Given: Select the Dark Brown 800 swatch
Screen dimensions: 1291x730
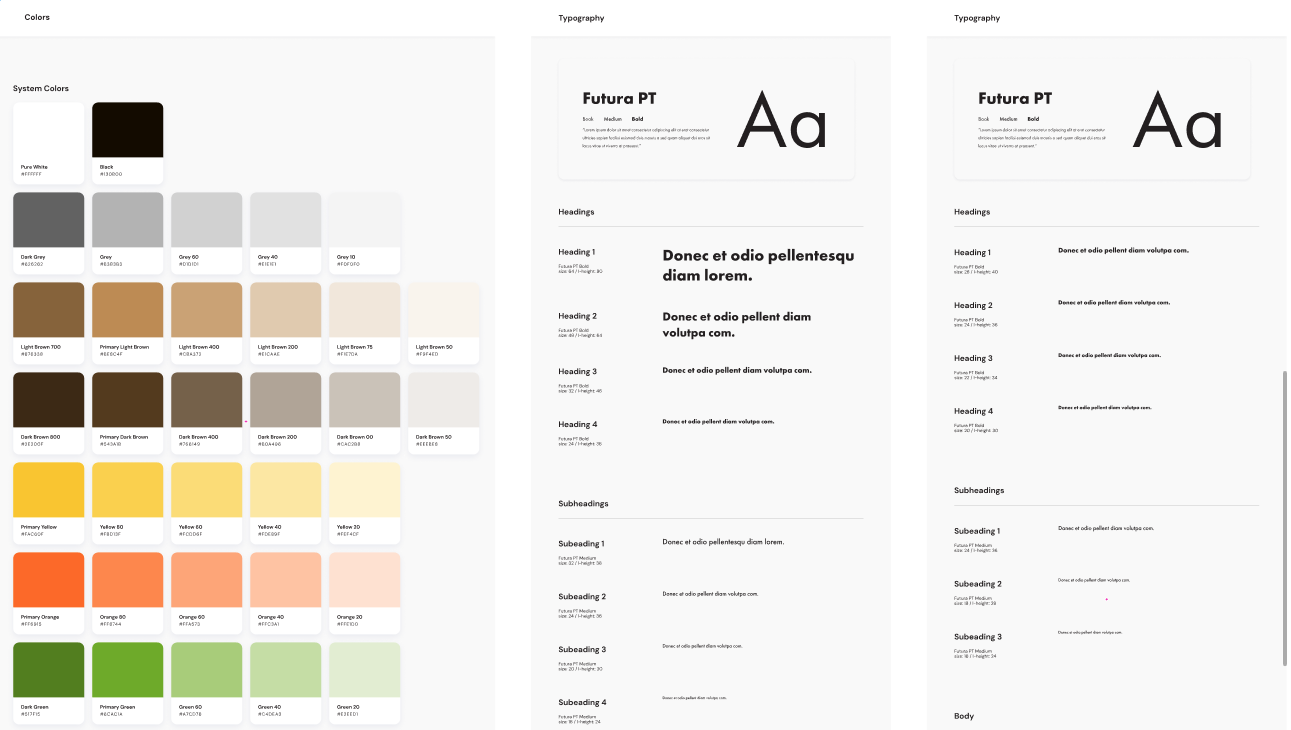Looking at the screenshot, I should pyautogui.click(x=48, y=400).
